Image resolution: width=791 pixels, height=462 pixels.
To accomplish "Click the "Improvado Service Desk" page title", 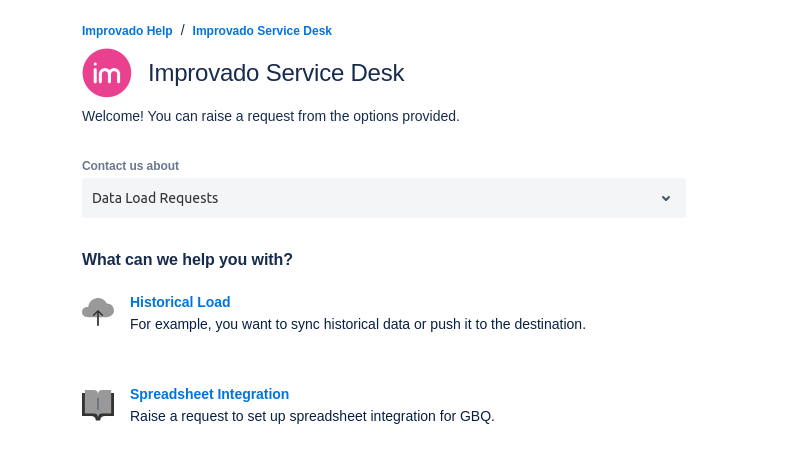I will [x=276, y=73].
